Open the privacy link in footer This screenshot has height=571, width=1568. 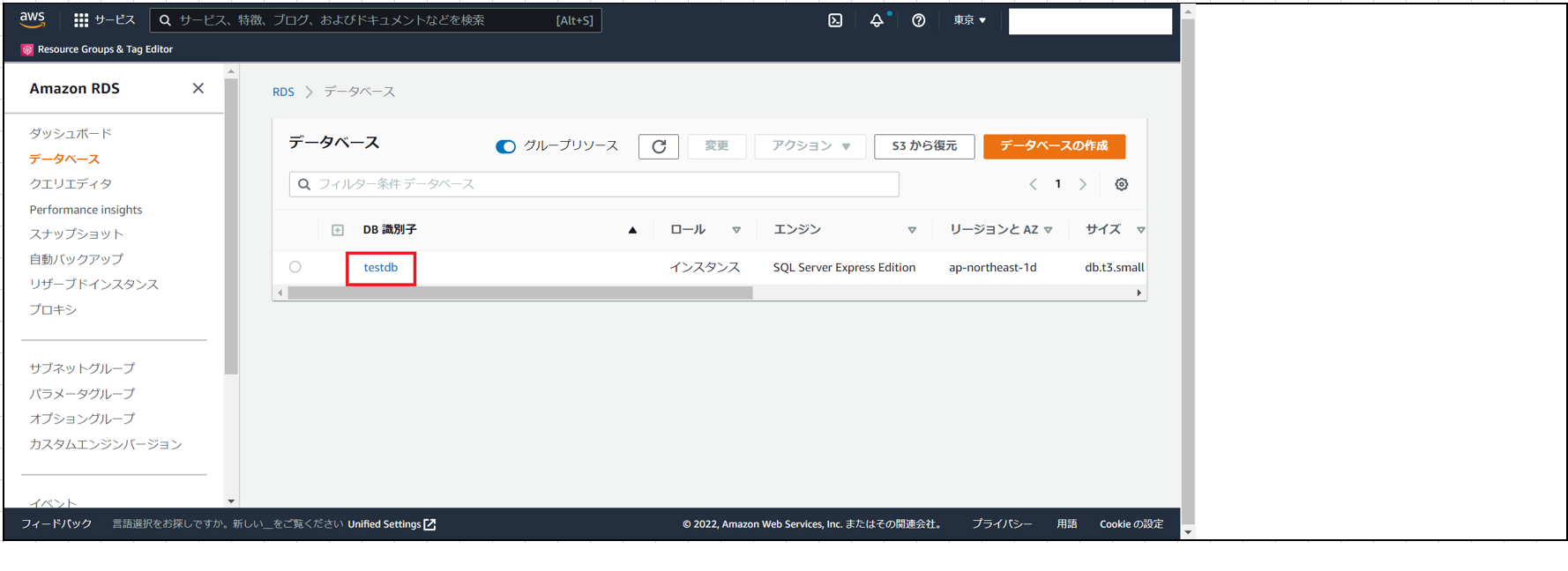pyautogui.click(x=1002, y=524)
